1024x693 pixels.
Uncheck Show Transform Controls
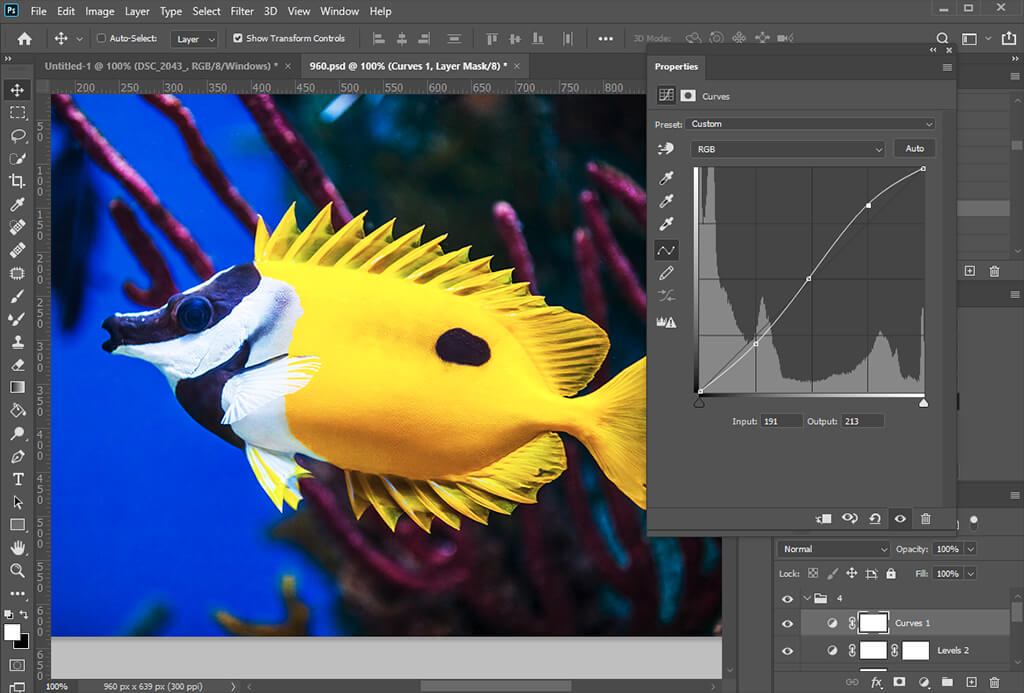tap(238, 39)
